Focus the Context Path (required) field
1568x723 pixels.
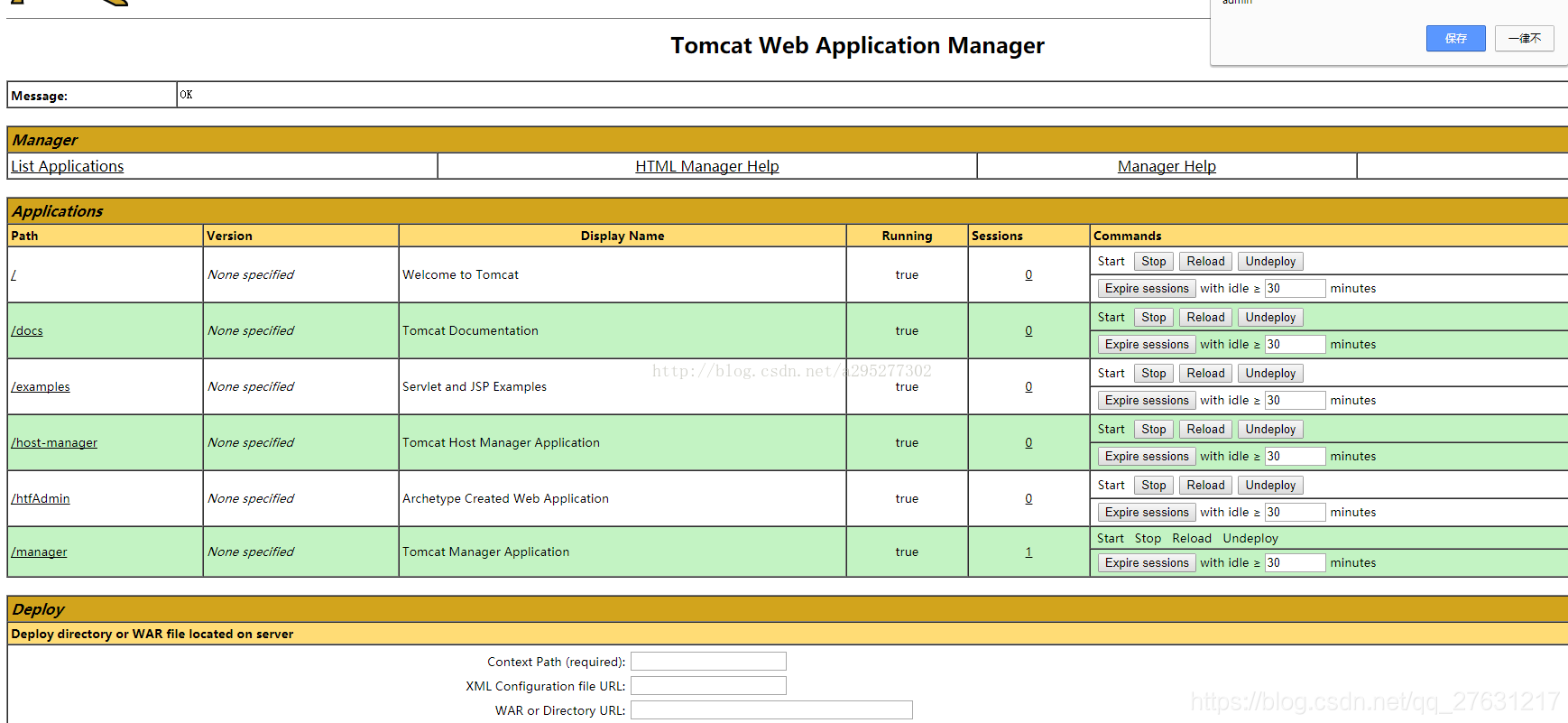tap(708, 662)
